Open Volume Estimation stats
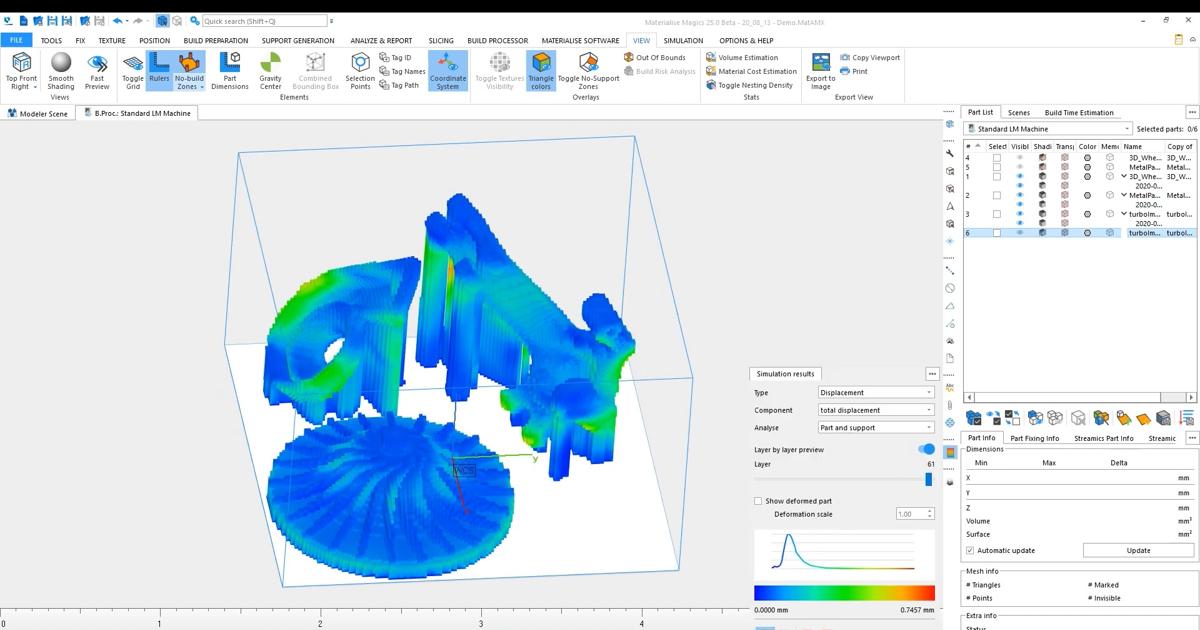Screen dimensions: 1200x630 (x=747, y=58)
